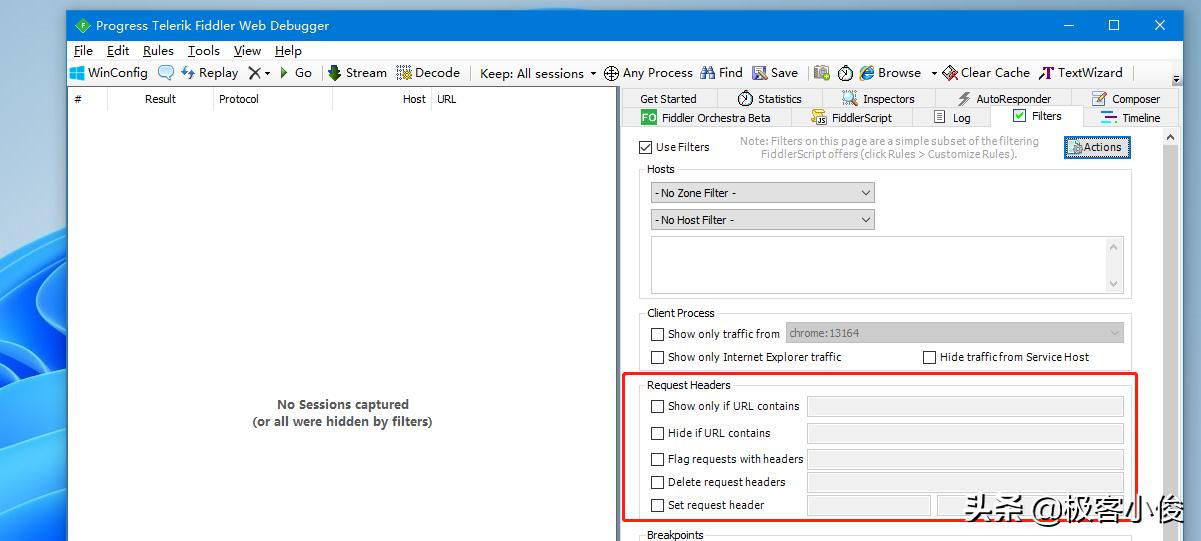Enable Show only Internet Explorer traffic
The width and height of the screenshot is (1201, 541).
pos(657,357)
